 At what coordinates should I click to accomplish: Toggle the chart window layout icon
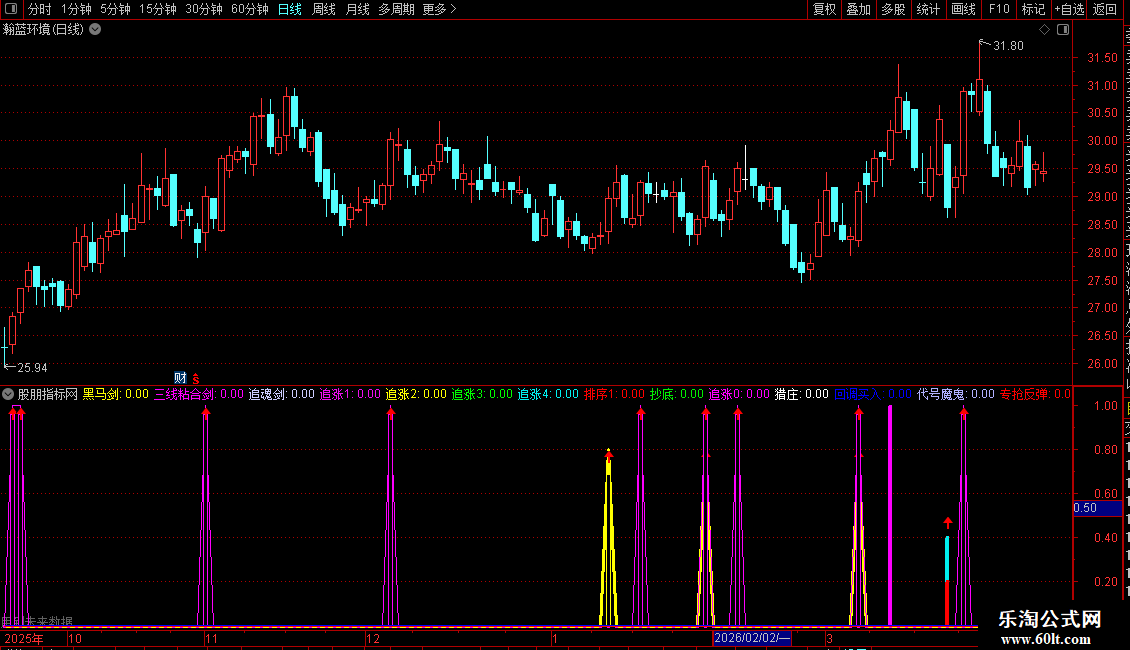point(1063,30)
